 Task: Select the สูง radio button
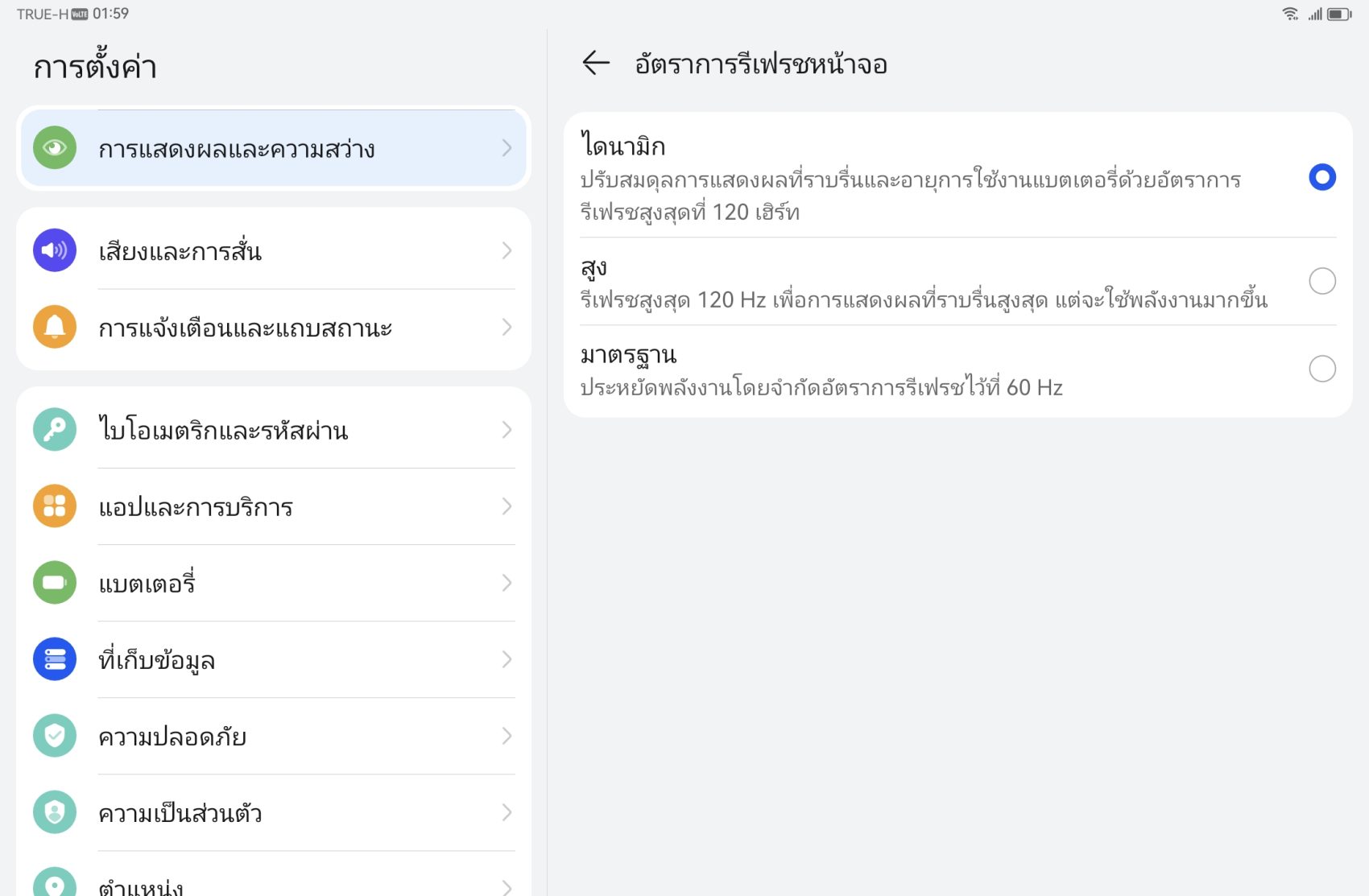coord(1322,281)
